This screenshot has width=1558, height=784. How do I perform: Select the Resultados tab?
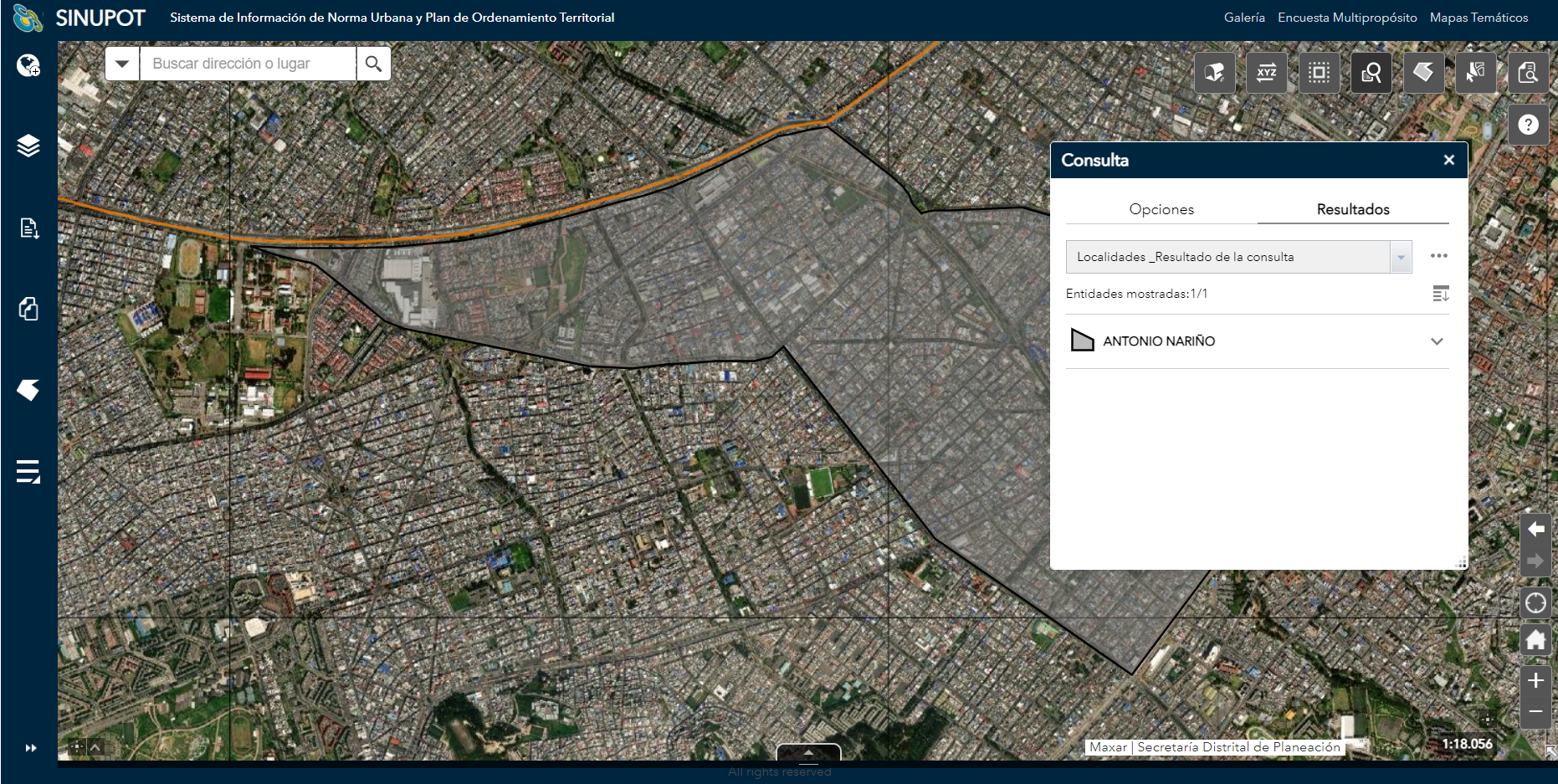point(1352,209)
